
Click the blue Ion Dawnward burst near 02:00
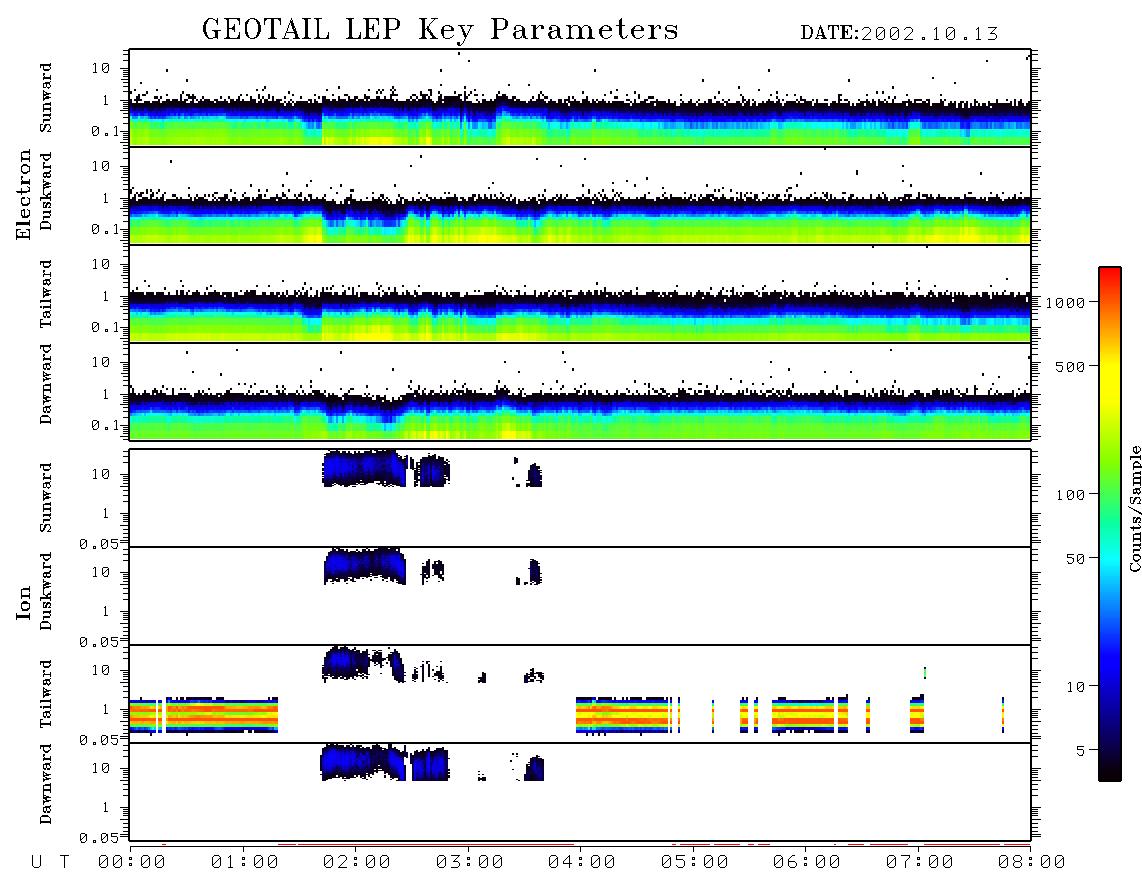(363, 762)
